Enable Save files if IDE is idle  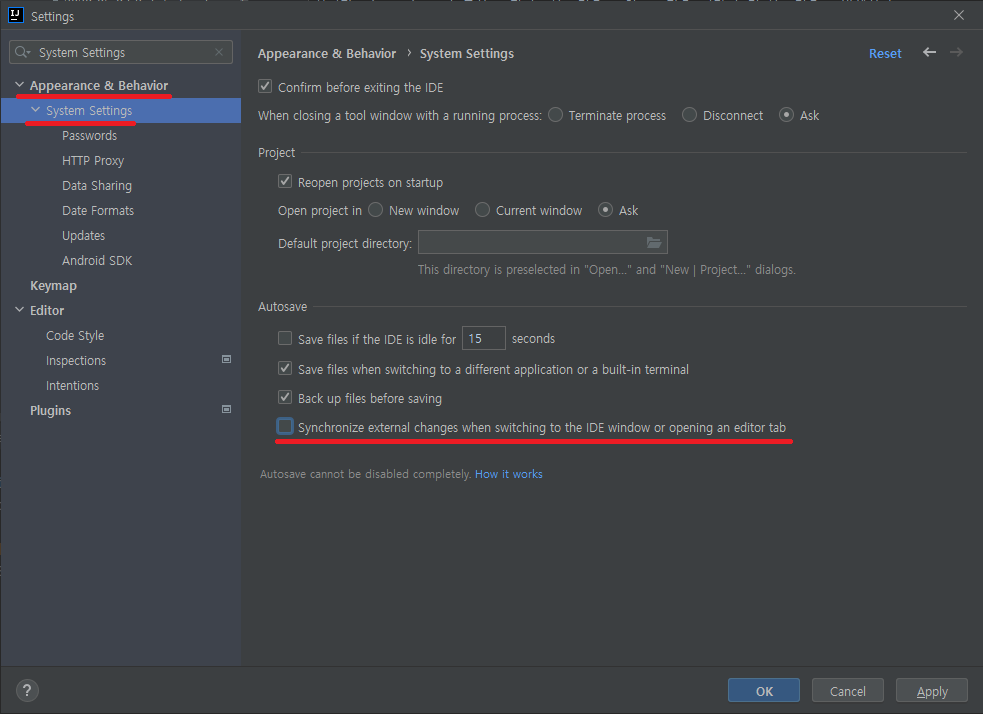(x=285, y=339)
